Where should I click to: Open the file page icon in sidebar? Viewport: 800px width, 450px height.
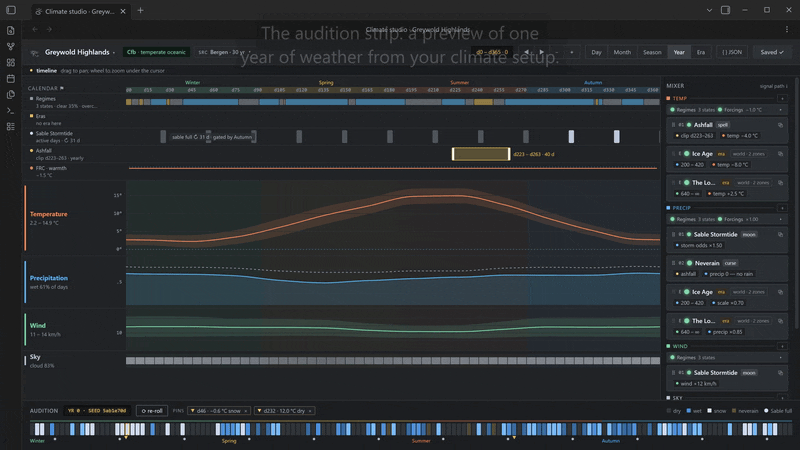pyautogui.click(x=11, y=31)
